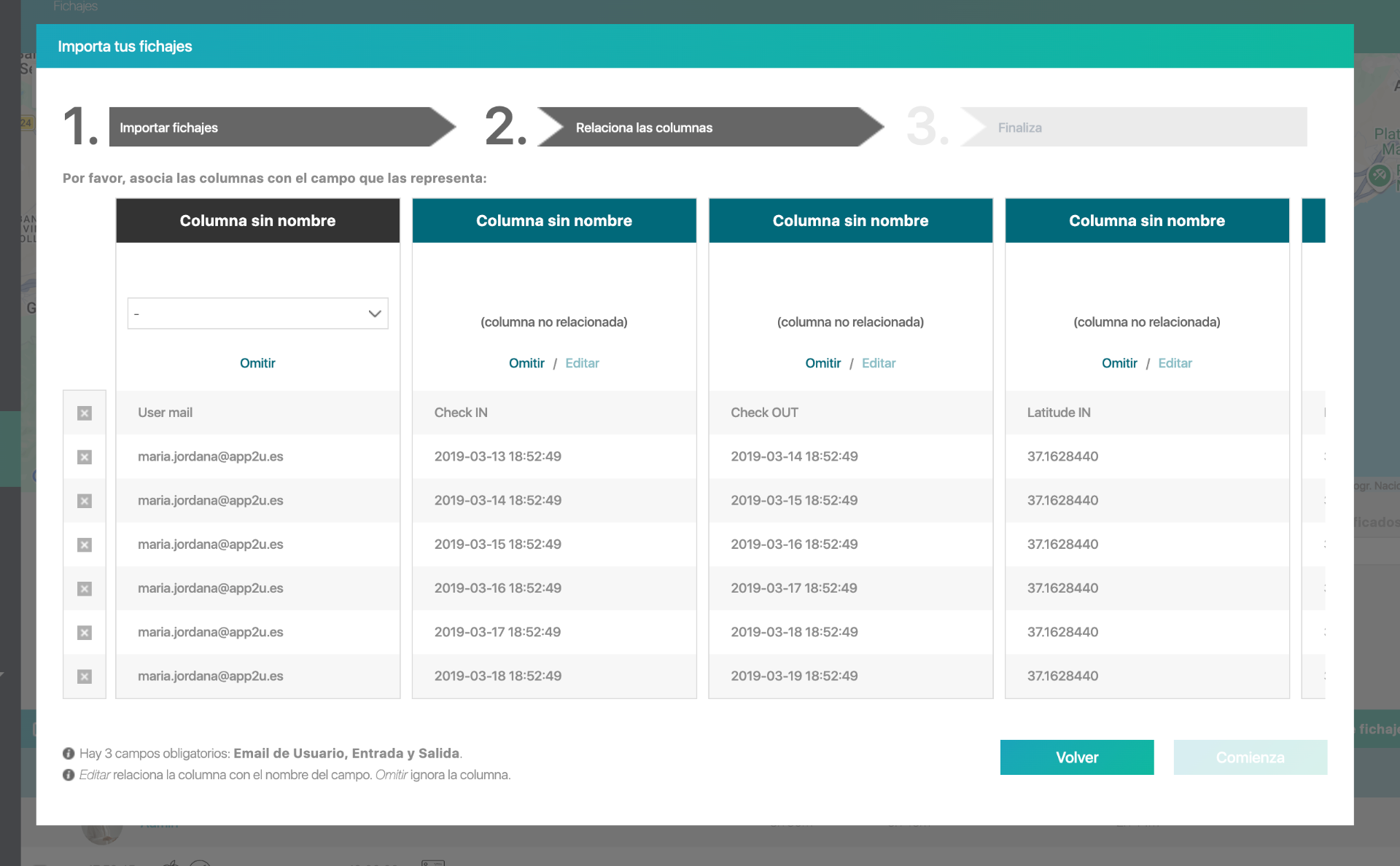Omit the Latitude IN column
This screenshot has width=1400, height=866.
[x=1119, y=363]
